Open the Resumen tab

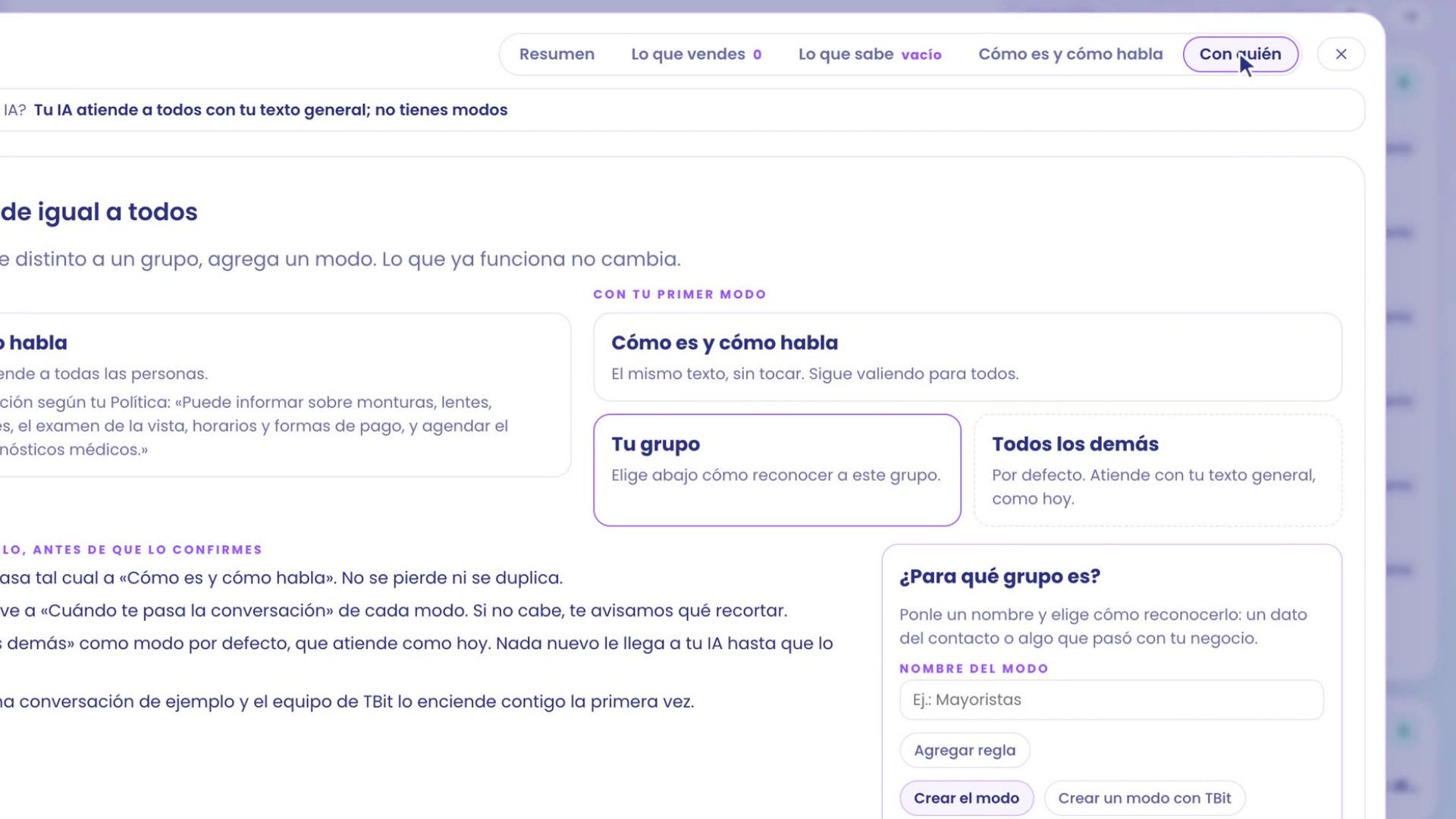click(x=557, y=54)
